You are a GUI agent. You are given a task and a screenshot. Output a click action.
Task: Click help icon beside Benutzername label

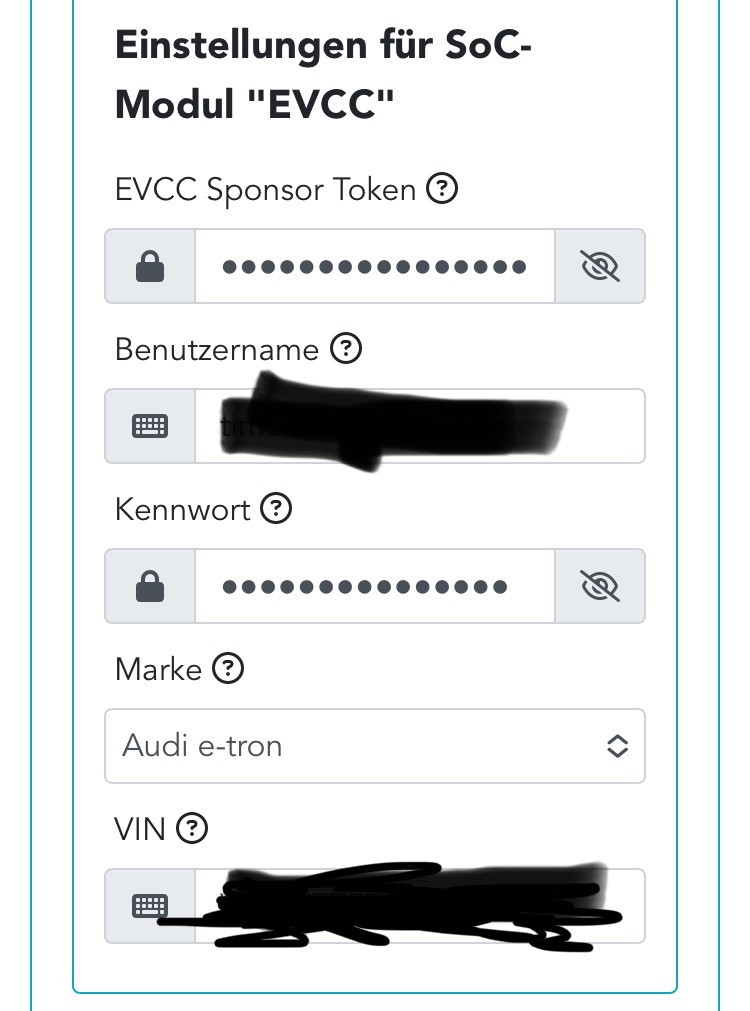(x=345, y=349)
